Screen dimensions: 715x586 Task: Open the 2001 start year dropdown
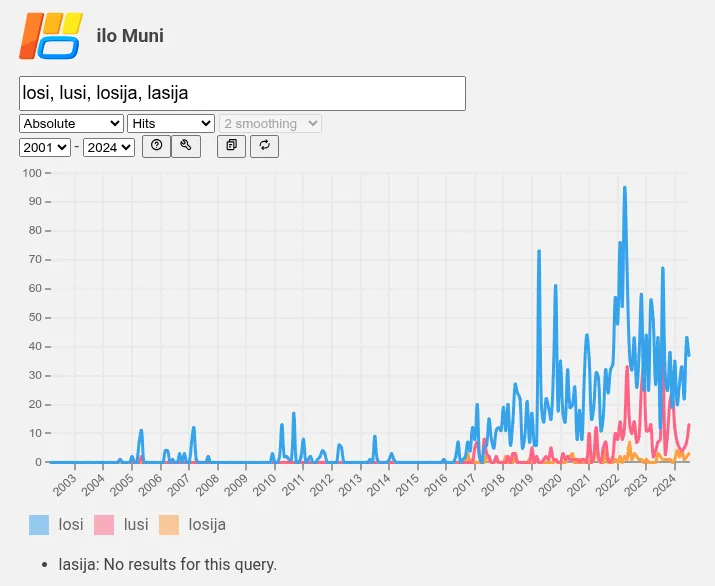(45, 147)
